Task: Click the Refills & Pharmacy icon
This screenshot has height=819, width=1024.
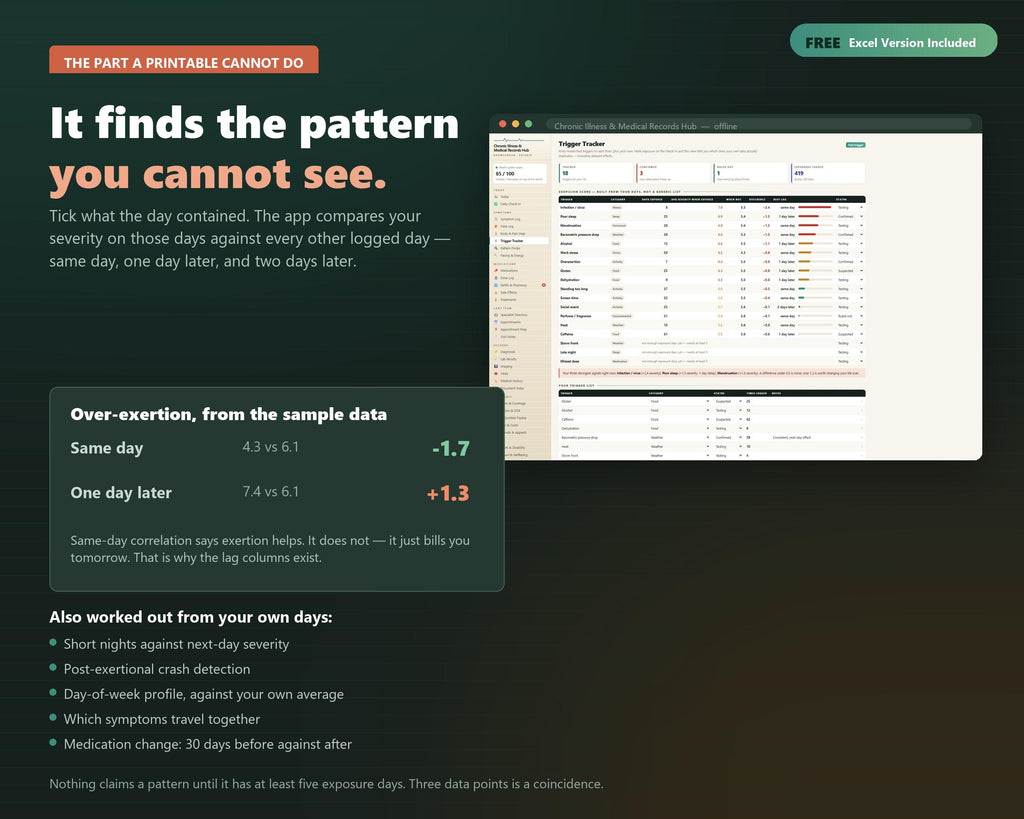Action: [x=496, y=285]
